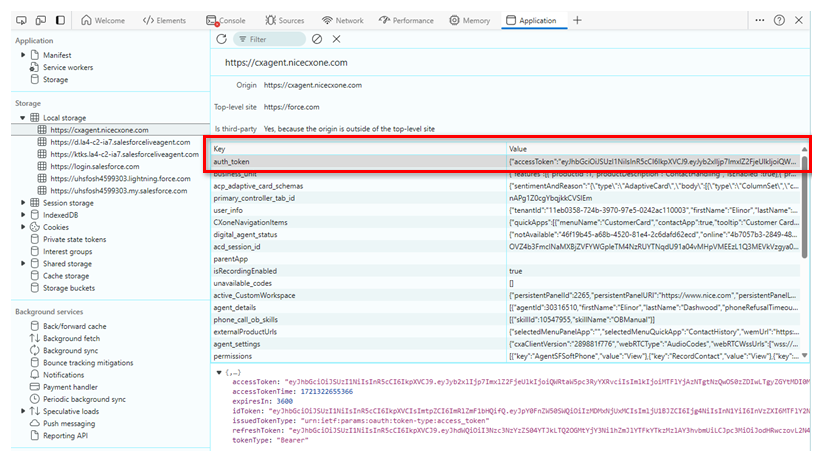Select https://login.salesforce.com origin
The width and height of the screenshot is (824, 463).
coord(95,167)
